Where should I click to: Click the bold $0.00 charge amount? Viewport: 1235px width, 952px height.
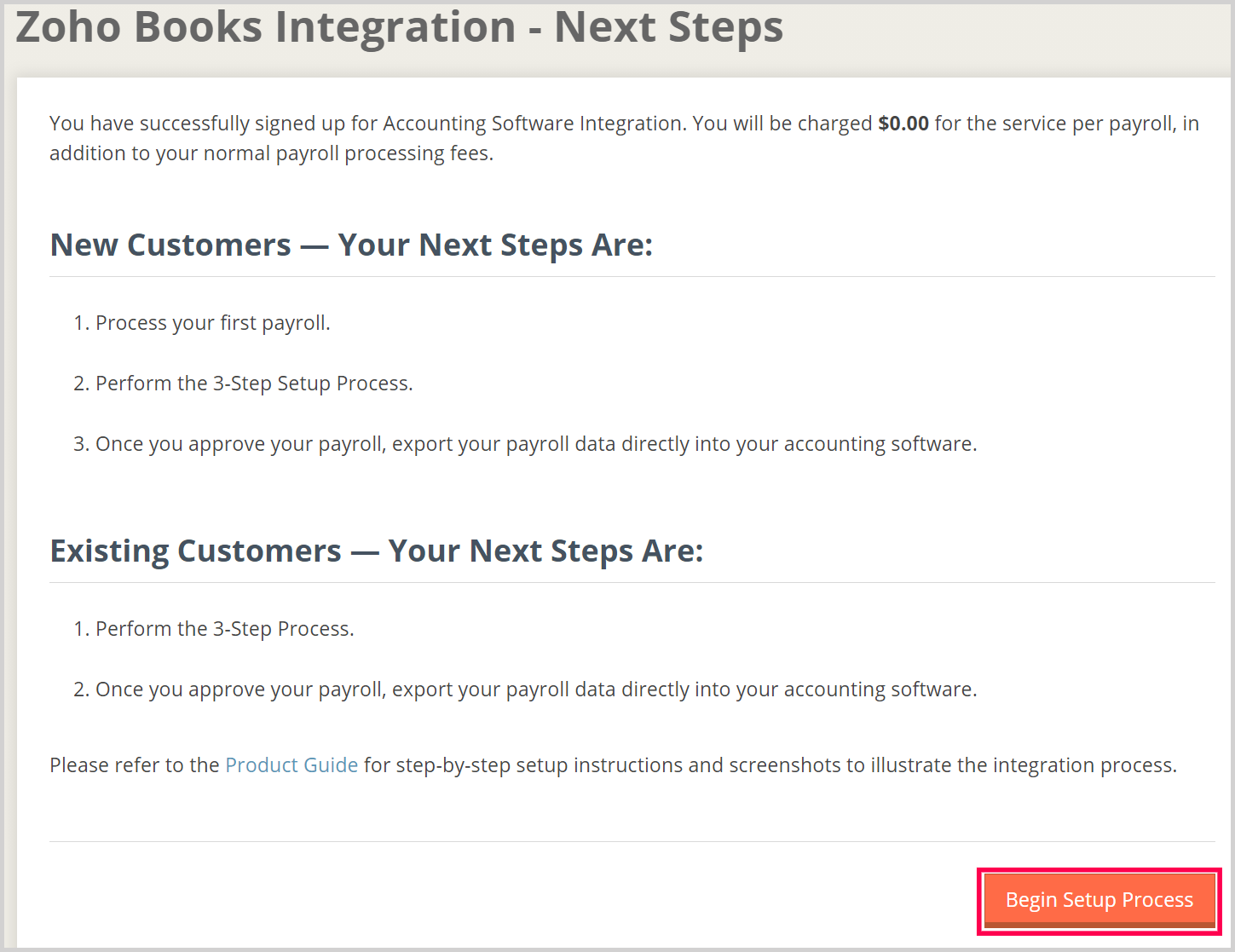coord(903,124)
